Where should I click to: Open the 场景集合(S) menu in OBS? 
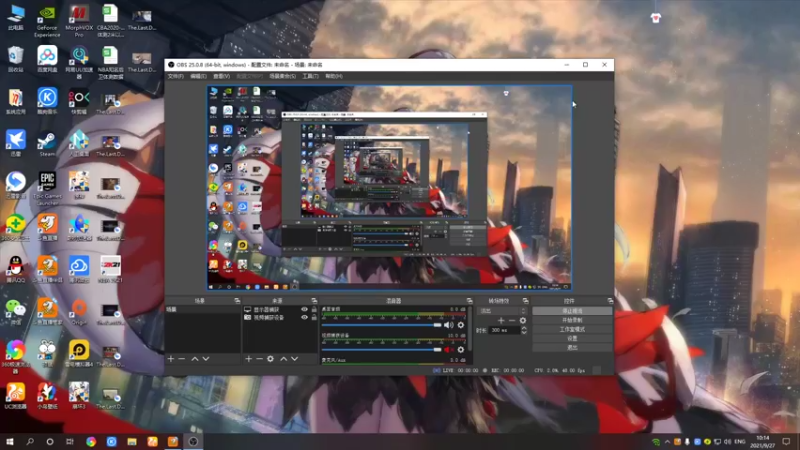pyautogui.click(x=282, y=76)
